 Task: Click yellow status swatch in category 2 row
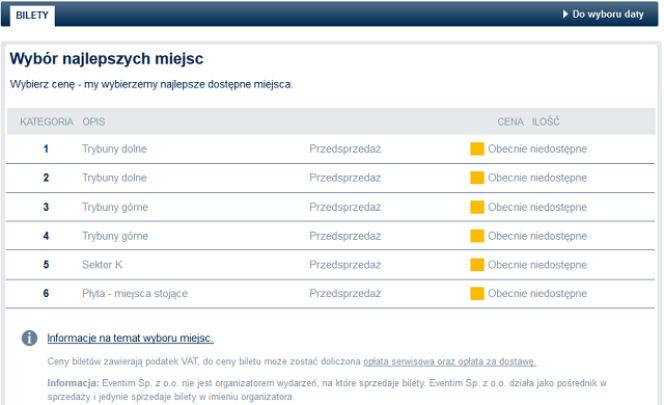477,178
